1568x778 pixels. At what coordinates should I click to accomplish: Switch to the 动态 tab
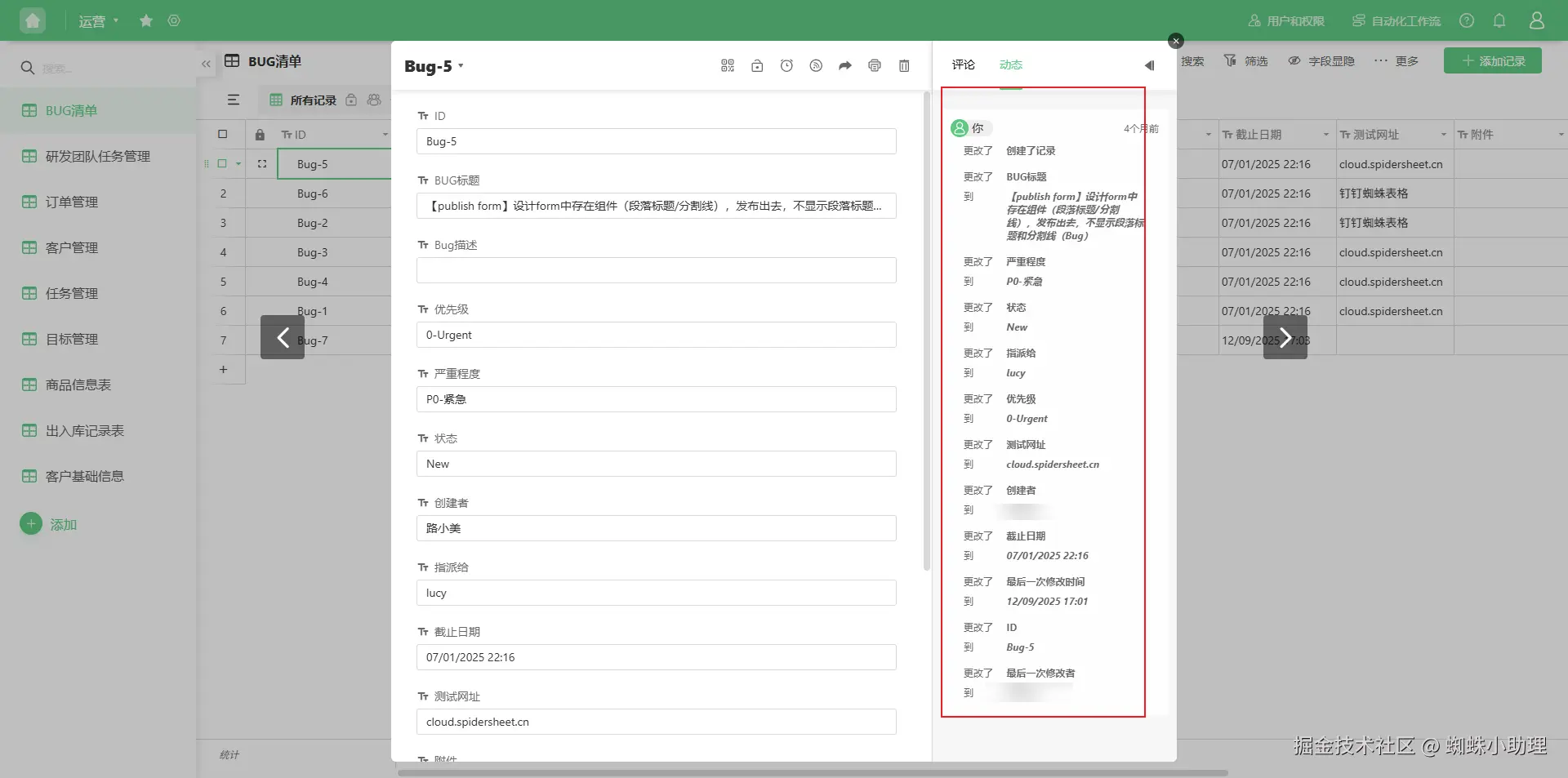click(1011, 64)
